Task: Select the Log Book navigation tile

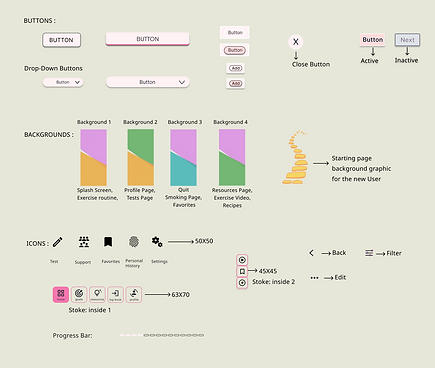Action: pyautogui.click(x=115, y=295)
